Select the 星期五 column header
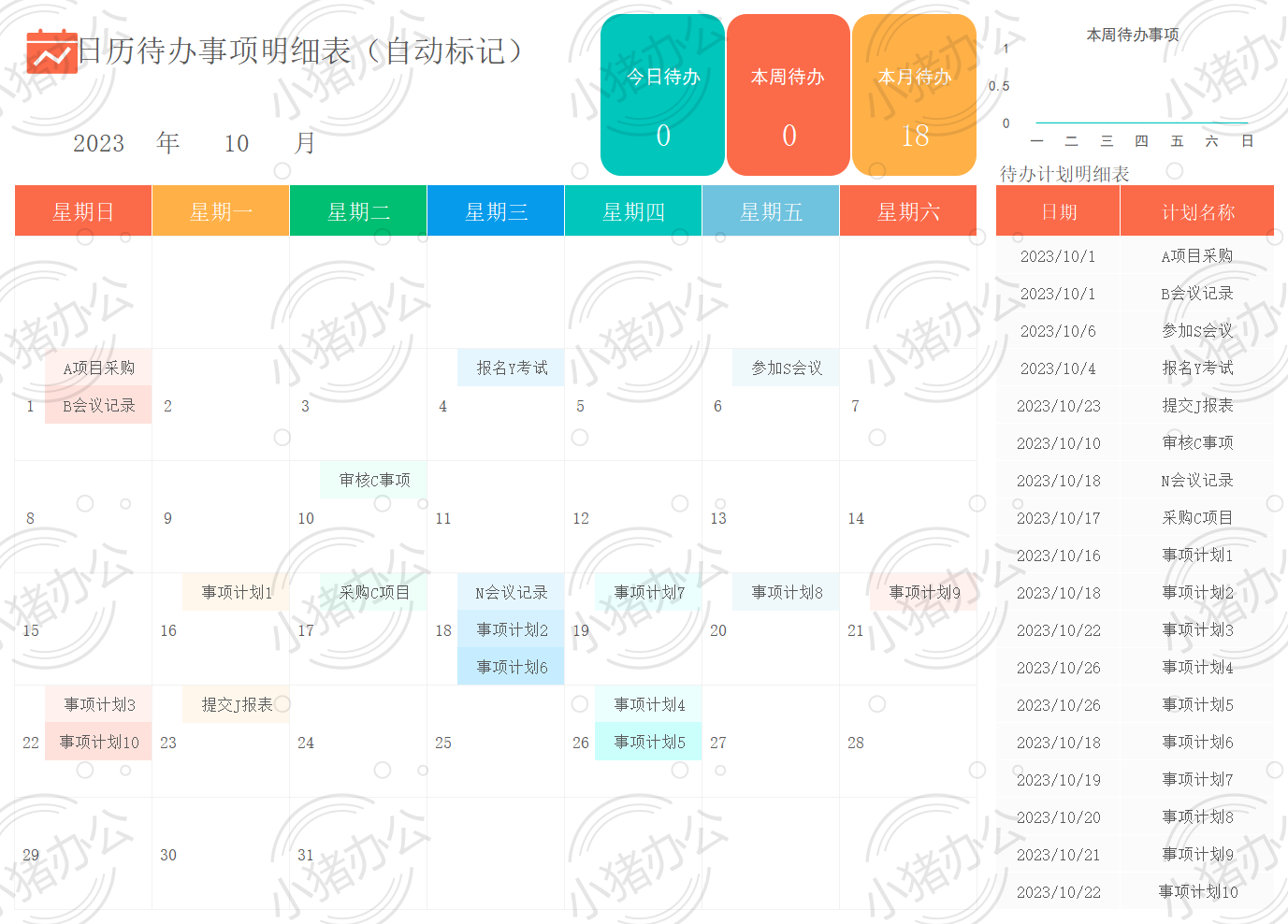The width and height of the screenshot is (1288, 924). point(771,211)
